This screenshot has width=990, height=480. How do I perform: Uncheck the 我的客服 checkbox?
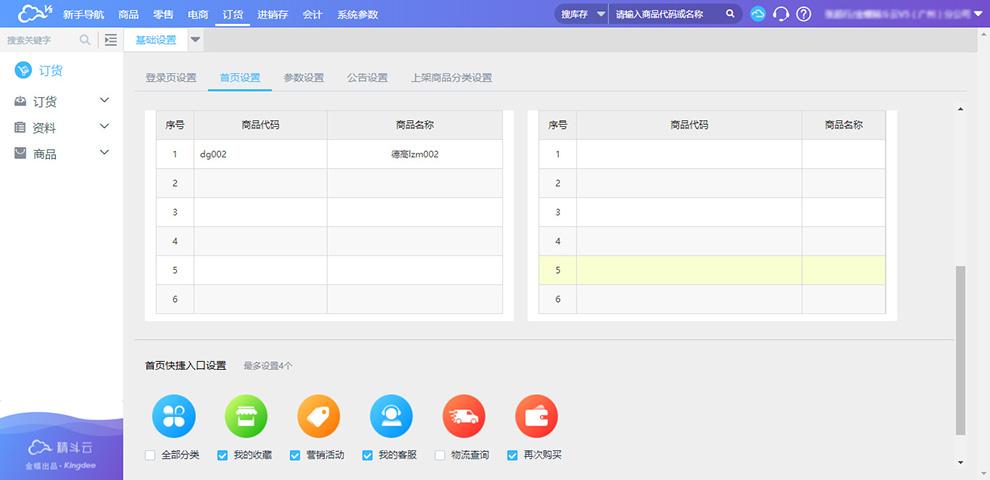[367, 455]
